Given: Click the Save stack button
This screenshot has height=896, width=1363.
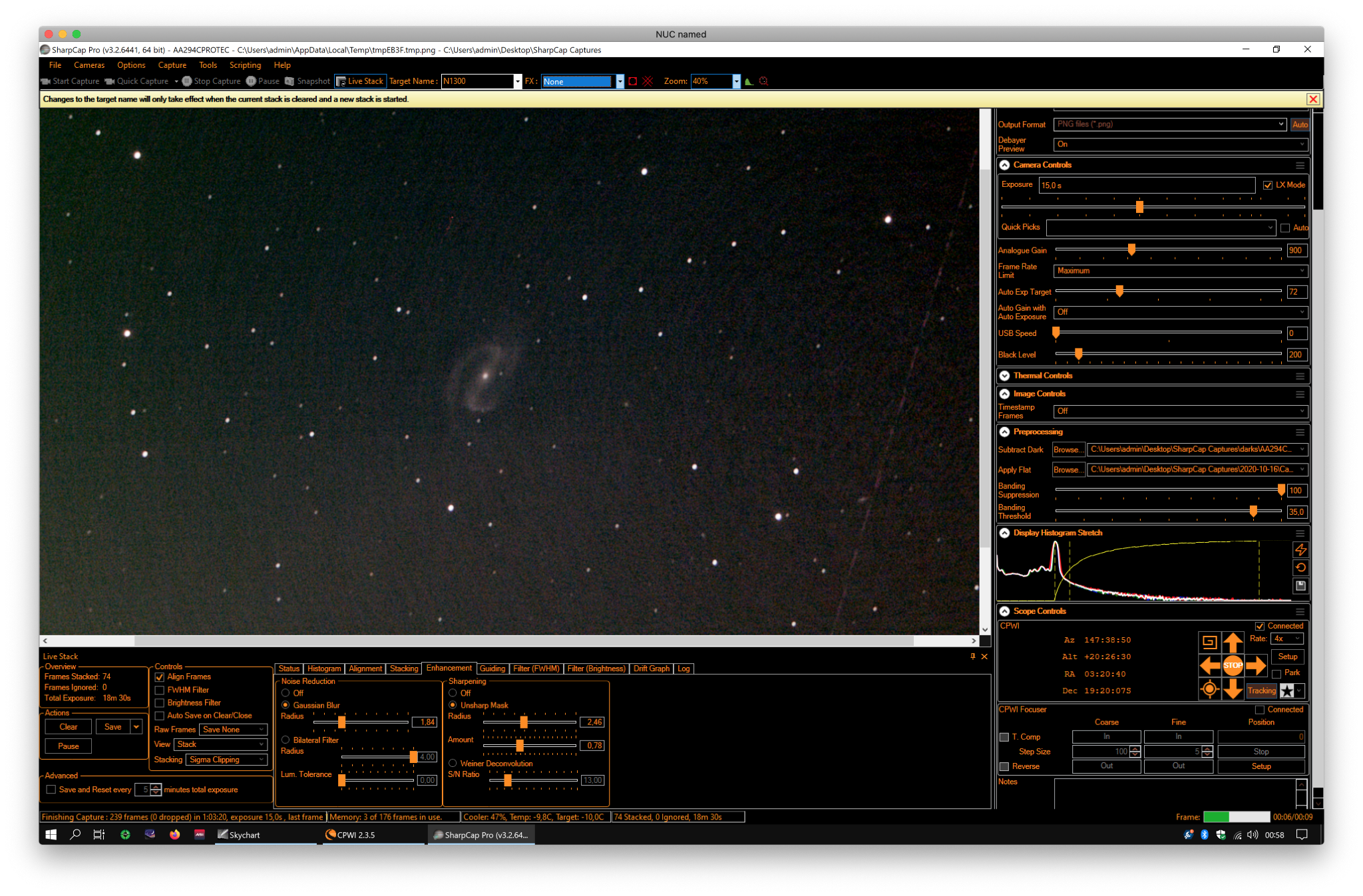Looking at the screenshot, I should (113, 727).
